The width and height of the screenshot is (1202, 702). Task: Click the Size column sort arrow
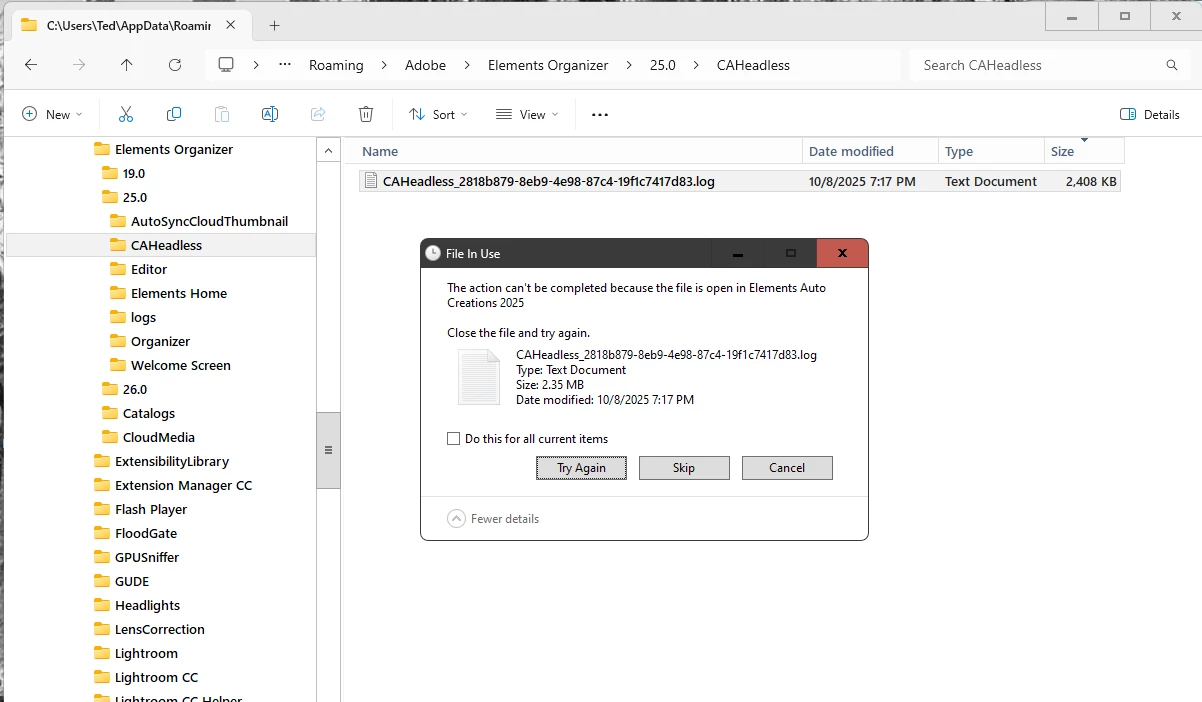tap(1084, 140)
